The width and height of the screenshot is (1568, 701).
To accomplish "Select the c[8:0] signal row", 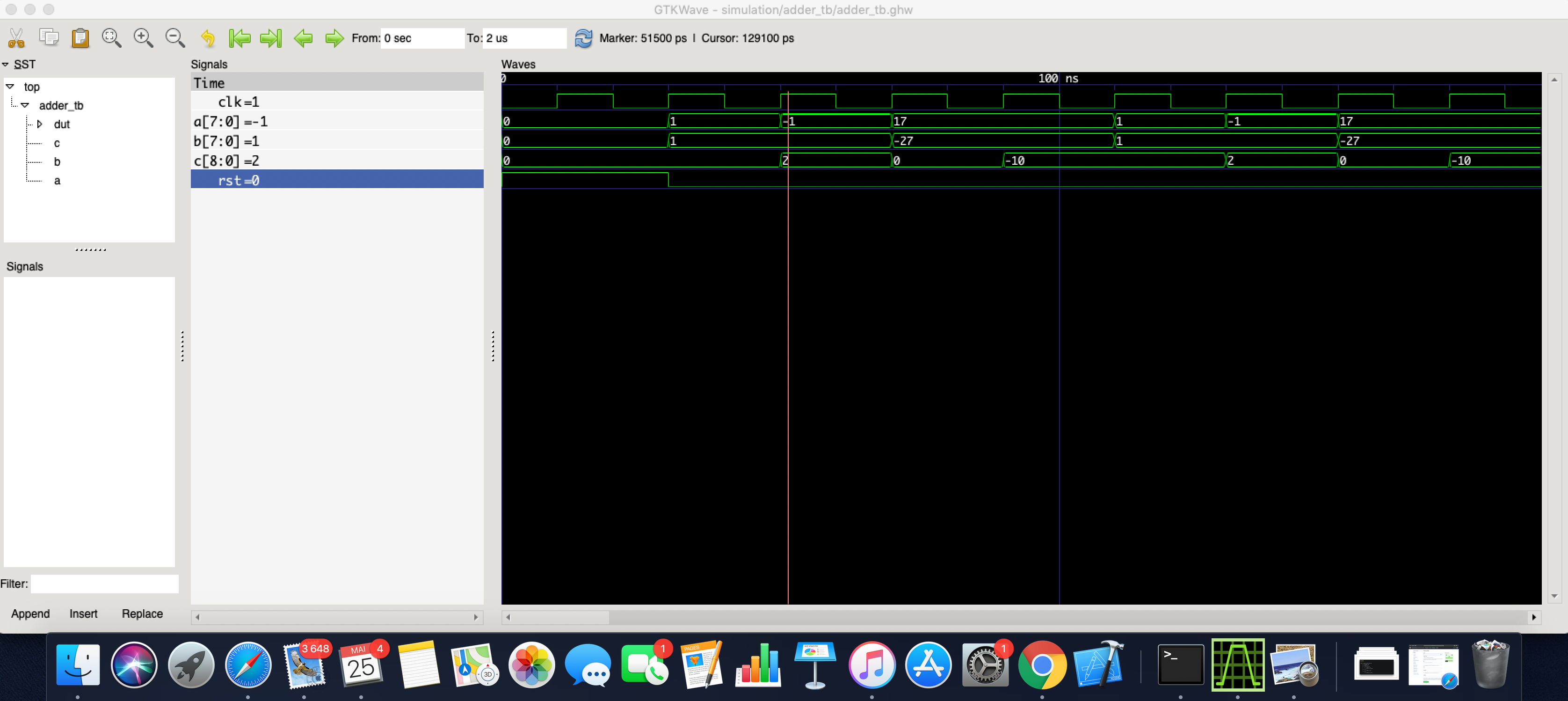I will tap(337, 160).
